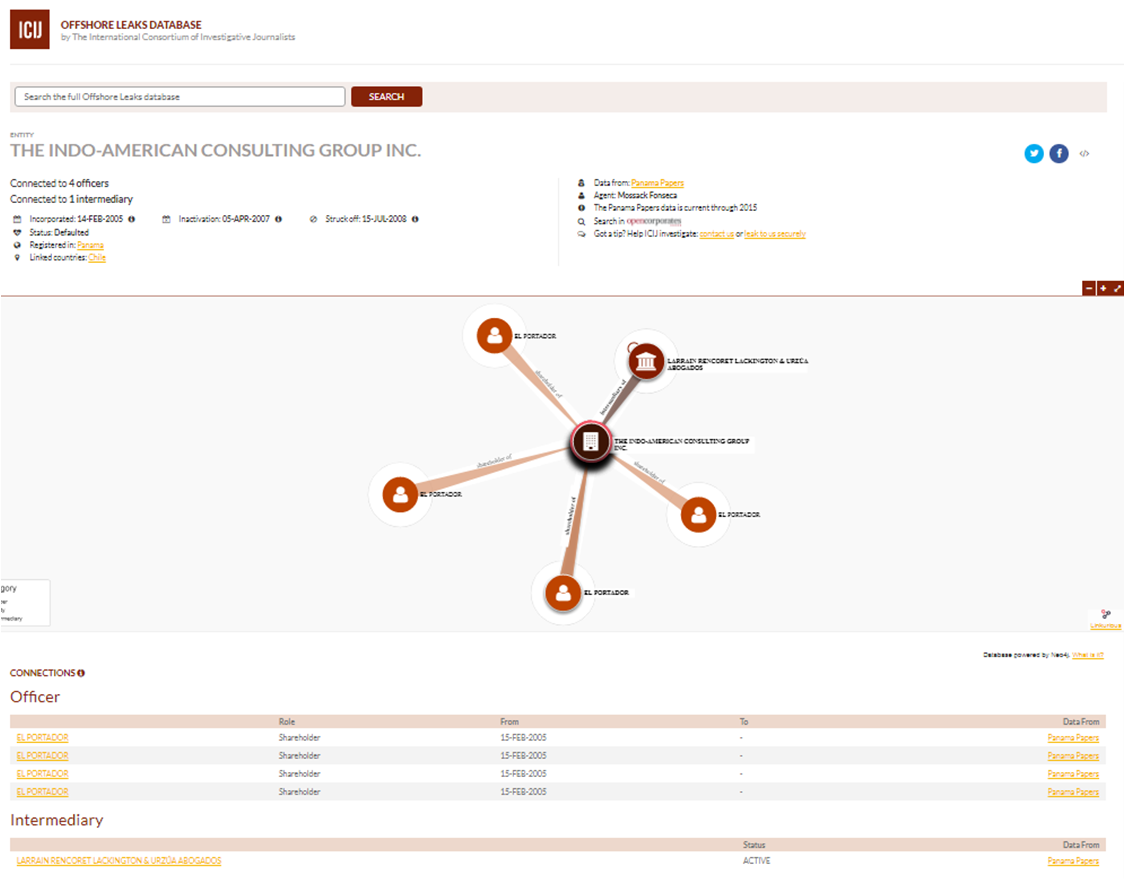Click the 'Intermediary' section heading

tap(57, 820)
